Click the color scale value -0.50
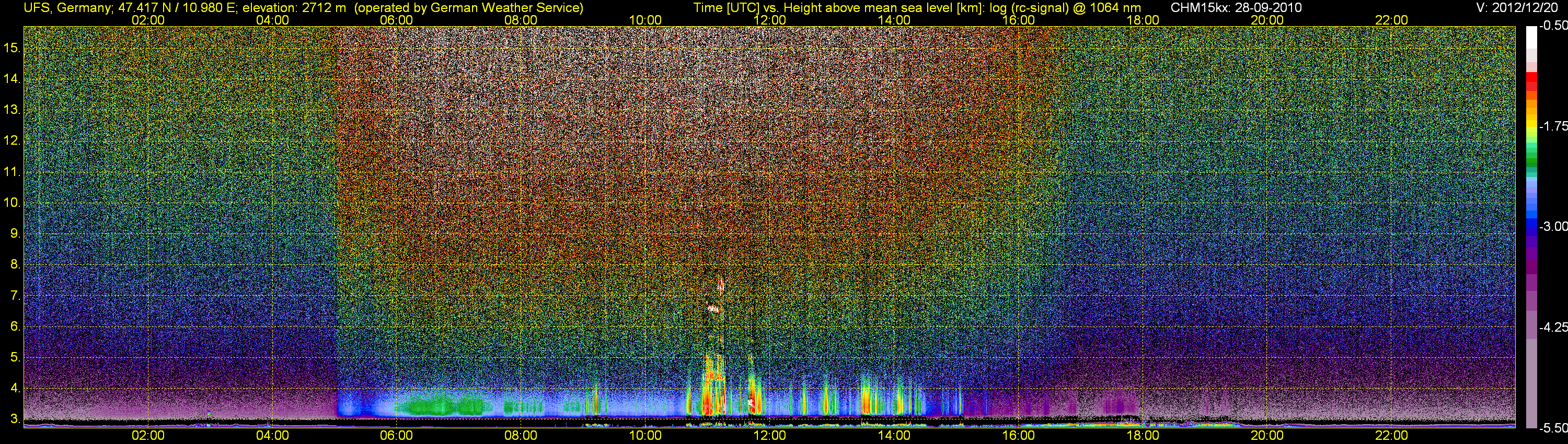 point(1553,26)
